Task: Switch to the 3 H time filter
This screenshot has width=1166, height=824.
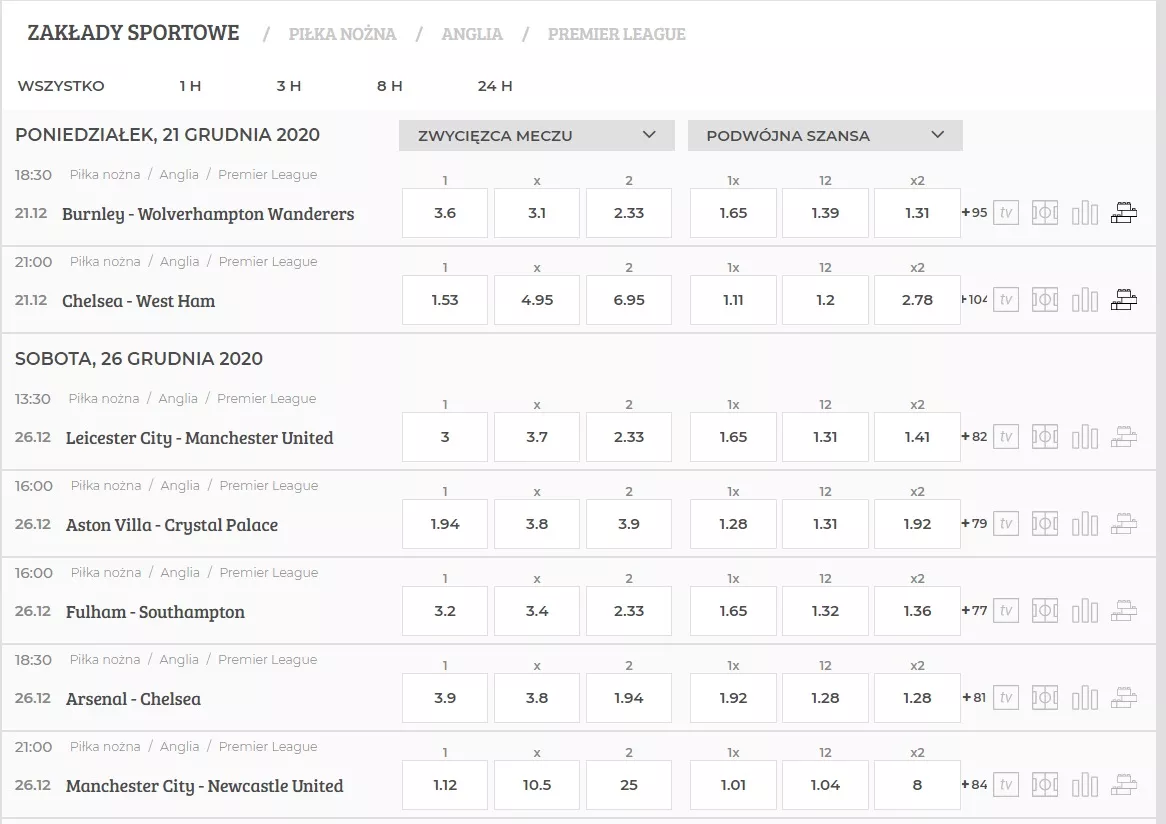Action: click(x=288, y=86)
